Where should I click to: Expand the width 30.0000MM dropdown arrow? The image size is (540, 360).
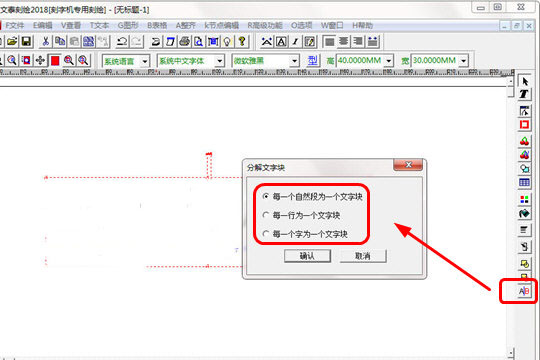tap(464, 61)
